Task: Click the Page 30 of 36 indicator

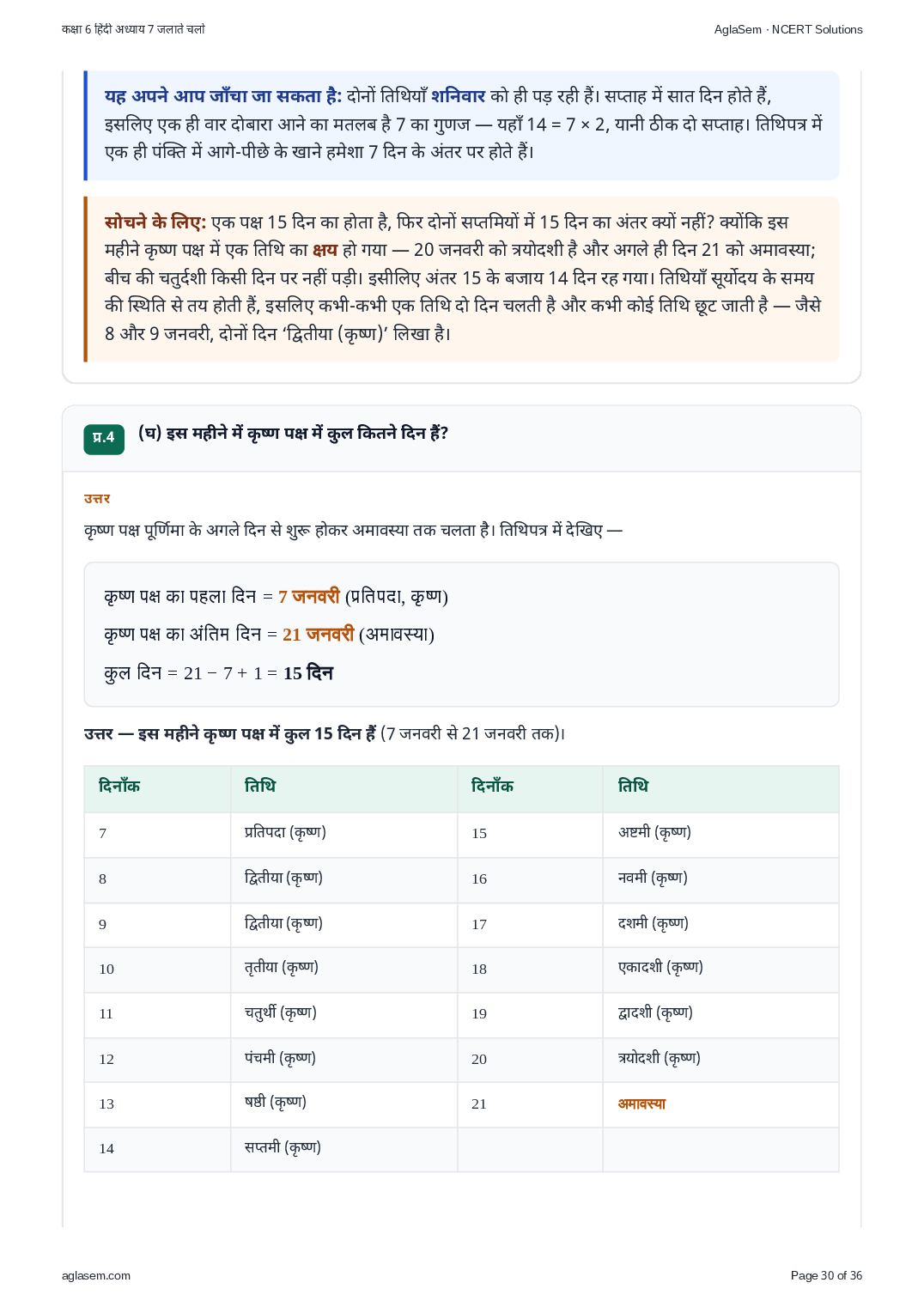Action: 826,1275
